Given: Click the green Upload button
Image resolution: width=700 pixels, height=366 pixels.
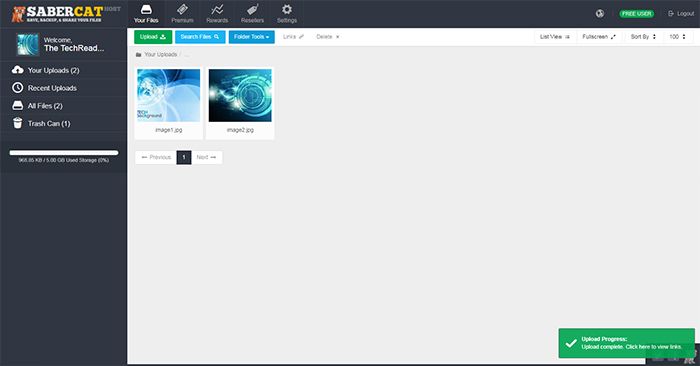Looking at the screenshot, I should pos(153,37).
